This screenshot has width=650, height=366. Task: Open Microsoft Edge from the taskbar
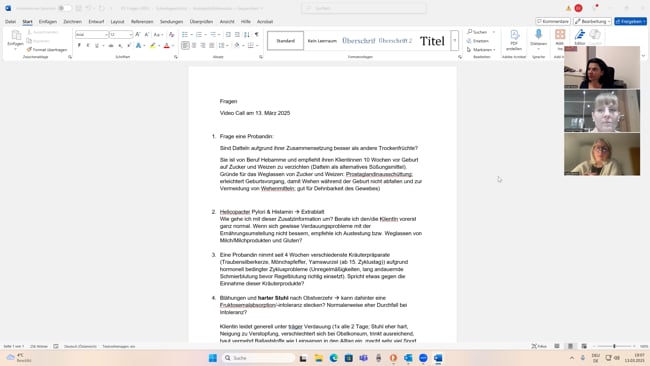[x=334, y=358]
